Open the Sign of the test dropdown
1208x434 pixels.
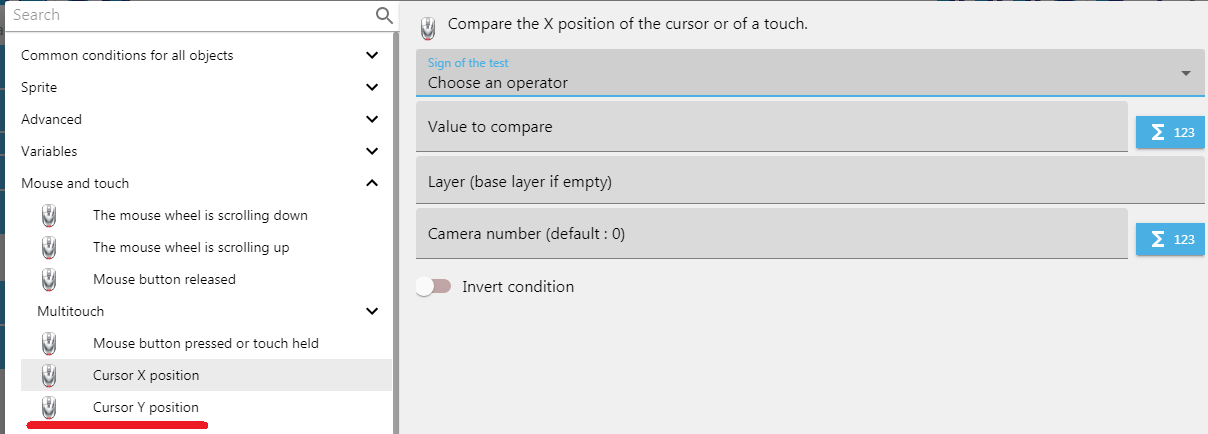[x=810, y=73]
